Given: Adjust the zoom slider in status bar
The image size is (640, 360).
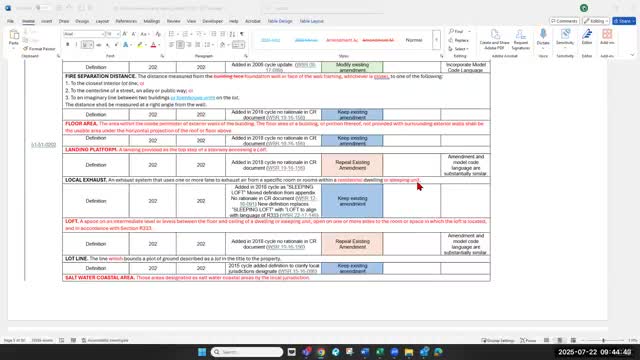Looking at the screenshot, I should tap(603, 340).
